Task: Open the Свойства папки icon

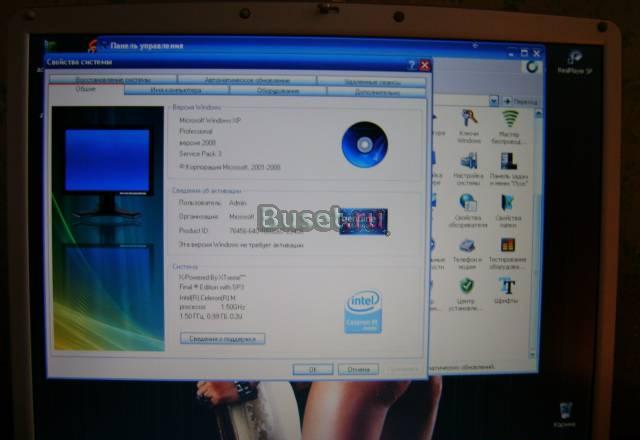Action: click(508, 210)
